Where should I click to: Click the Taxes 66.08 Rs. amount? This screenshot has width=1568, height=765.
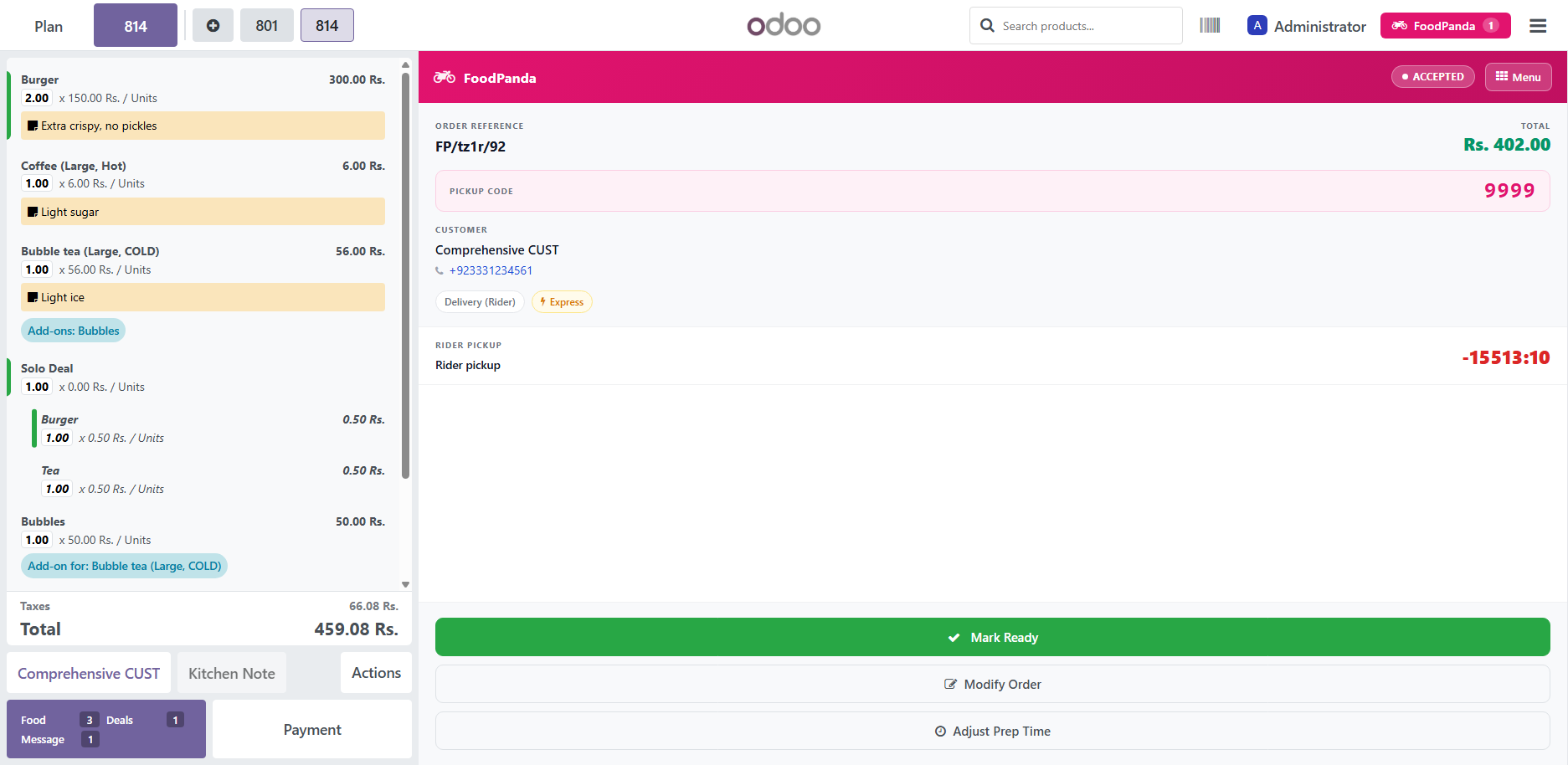pos(373,606)
